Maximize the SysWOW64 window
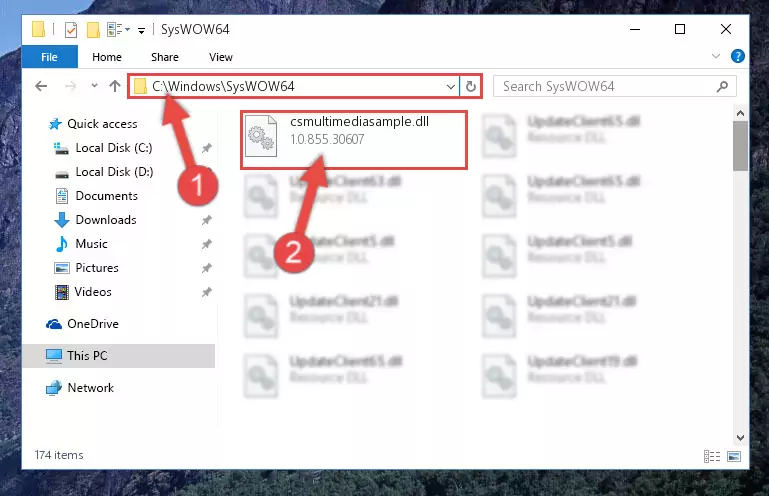The image size is (769, 496). pyautogui.click(x=680, y=29)
